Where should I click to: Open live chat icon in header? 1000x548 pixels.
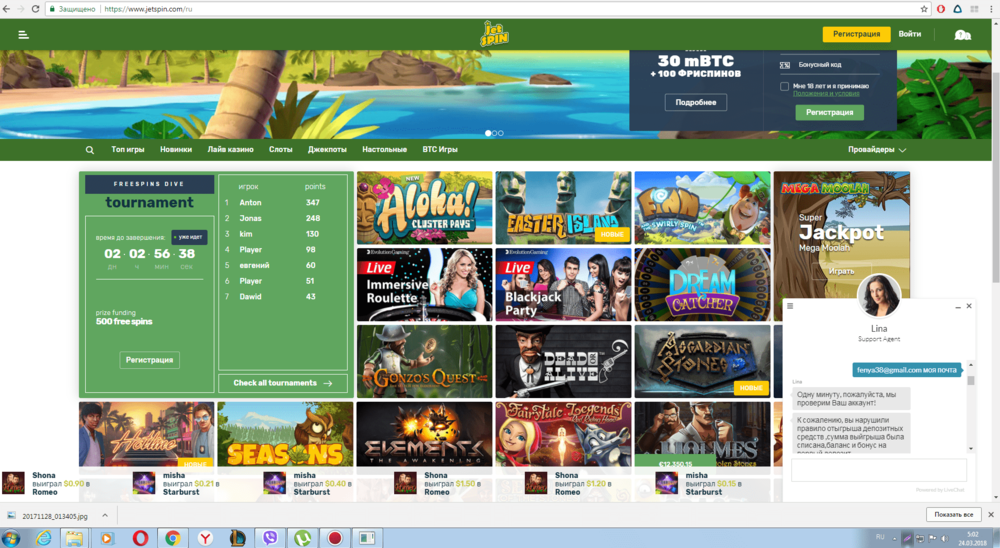click(962, 35)
